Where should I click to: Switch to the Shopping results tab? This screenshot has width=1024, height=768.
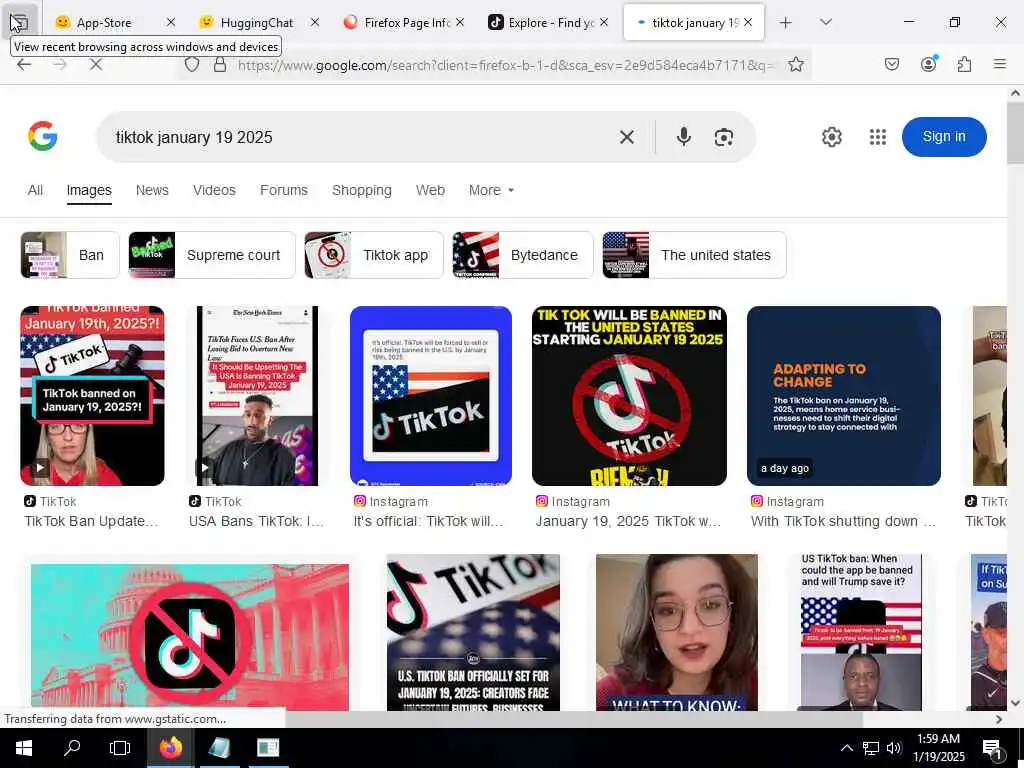[362, 190]
